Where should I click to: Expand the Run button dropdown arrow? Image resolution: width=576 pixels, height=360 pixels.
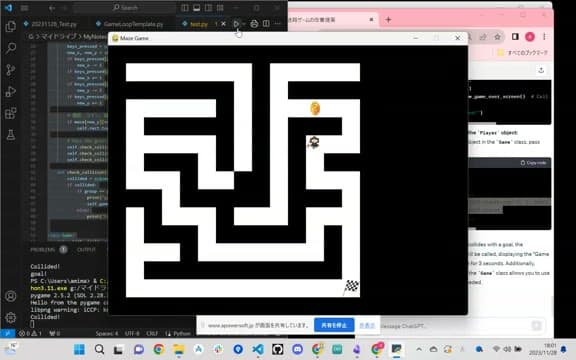click(244, 24)
